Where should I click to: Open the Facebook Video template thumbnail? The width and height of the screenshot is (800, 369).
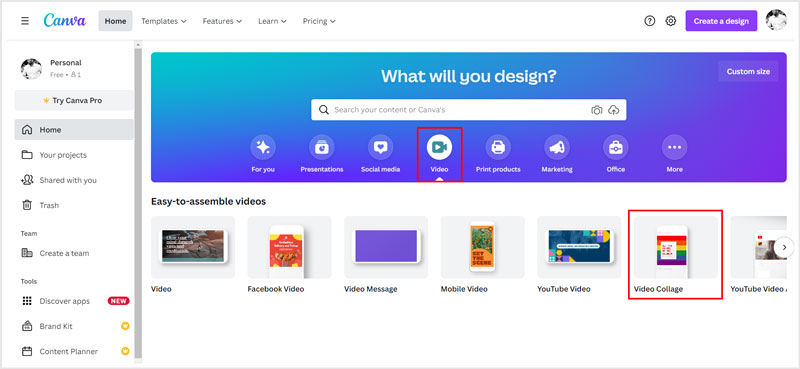tap(289, 247)
